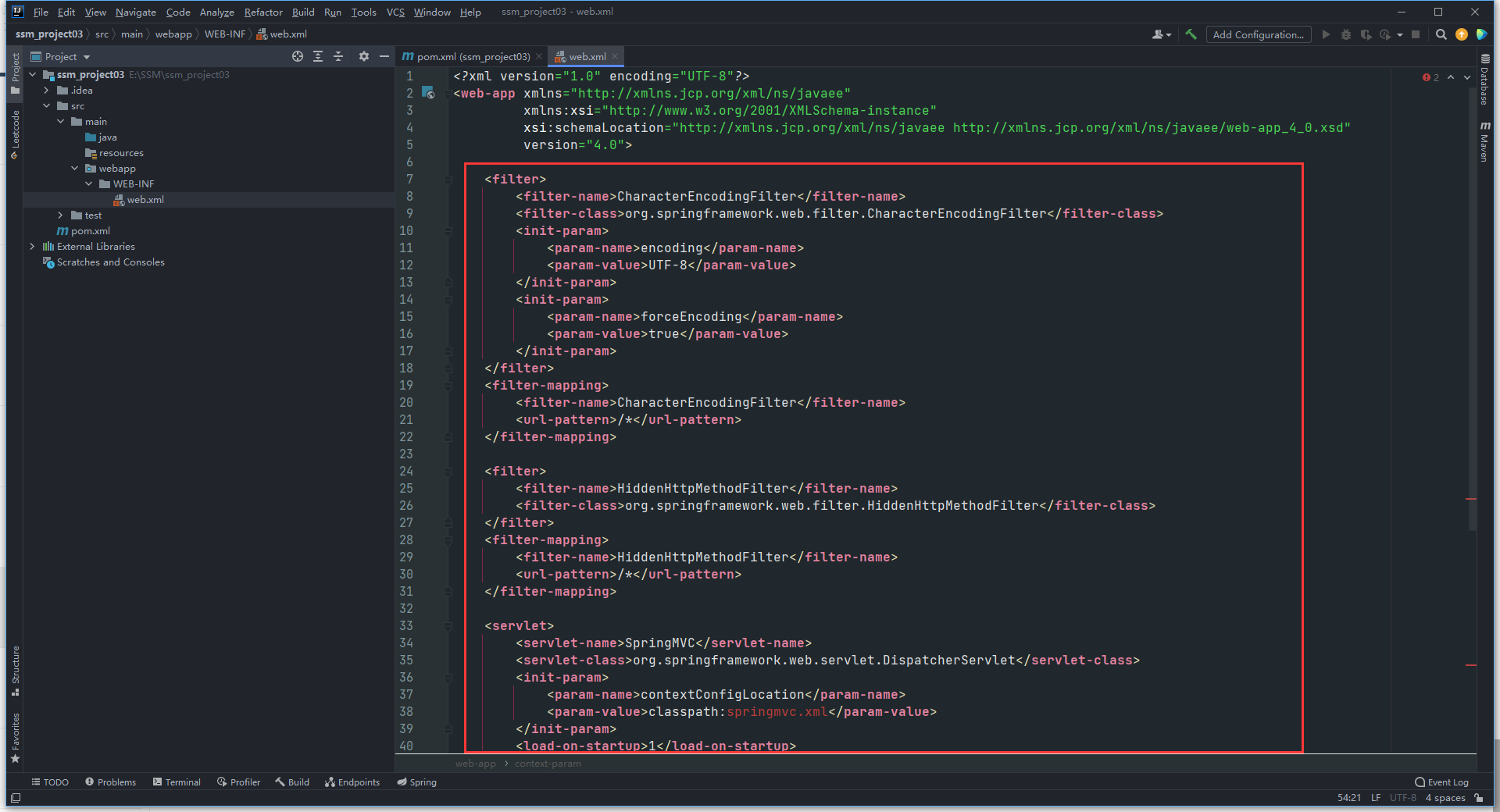Expand the .idea folder
The width and height of the screenshot is (1500, 812).
pos(46,91)
